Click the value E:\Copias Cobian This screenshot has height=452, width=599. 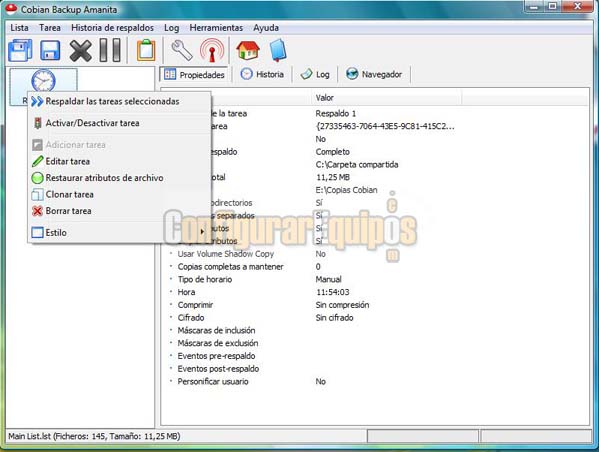pyautogui.click(x=346, y=190)
